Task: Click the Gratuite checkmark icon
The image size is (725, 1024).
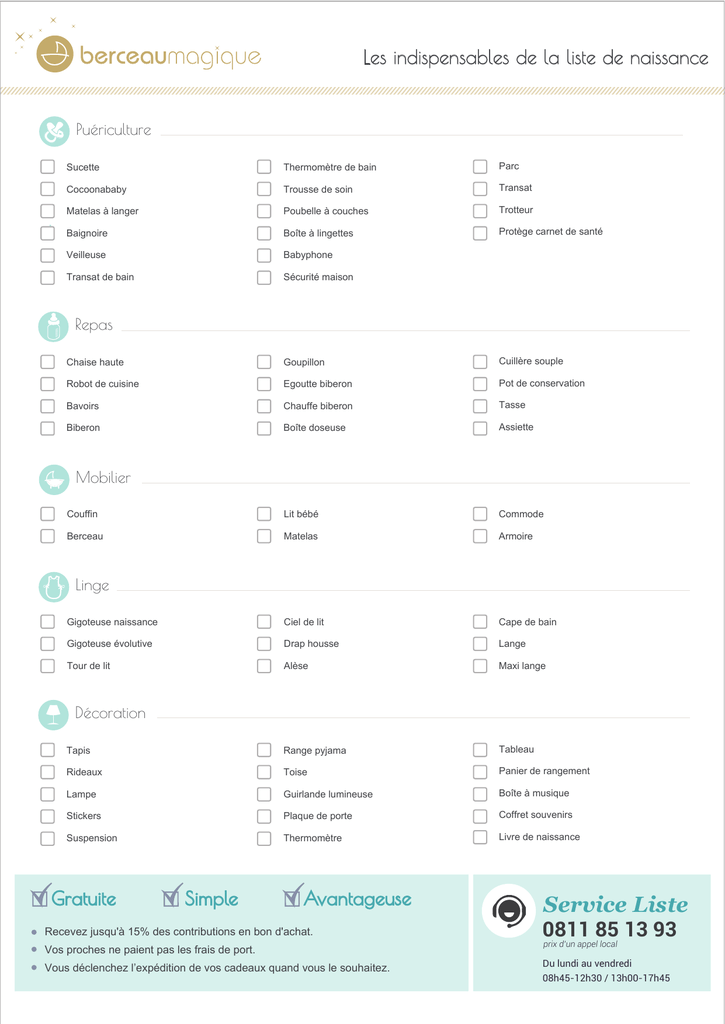Action: pos(40,896)
